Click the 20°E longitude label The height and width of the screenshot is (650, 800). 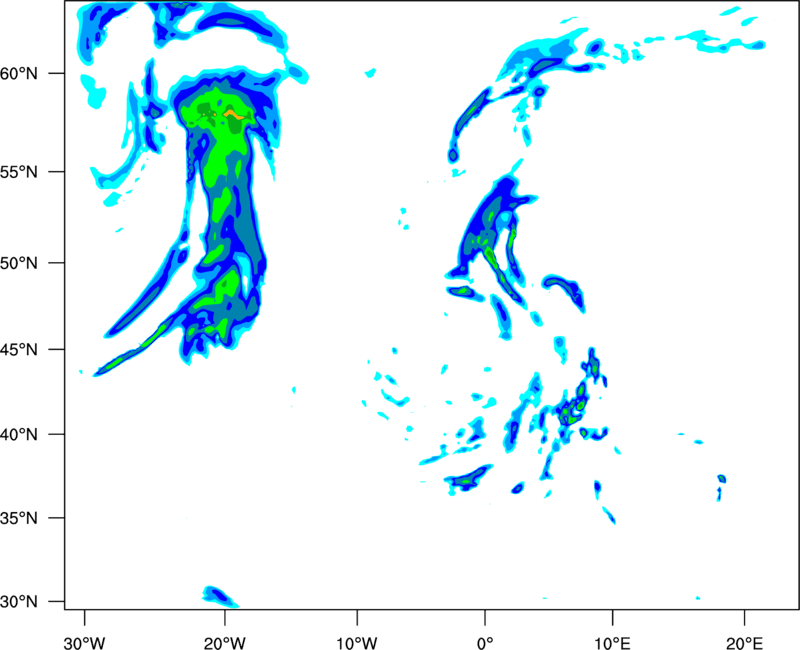(x=744, y=643)
